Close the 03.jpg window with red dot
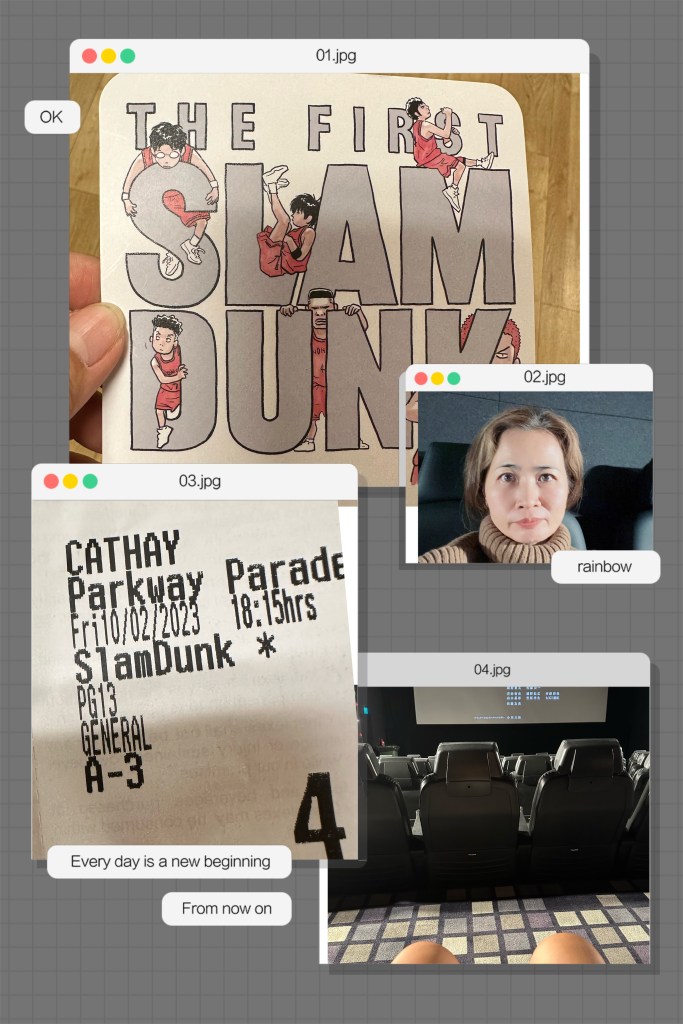Viewport: 683px width, 1024px height. point(51,481)
